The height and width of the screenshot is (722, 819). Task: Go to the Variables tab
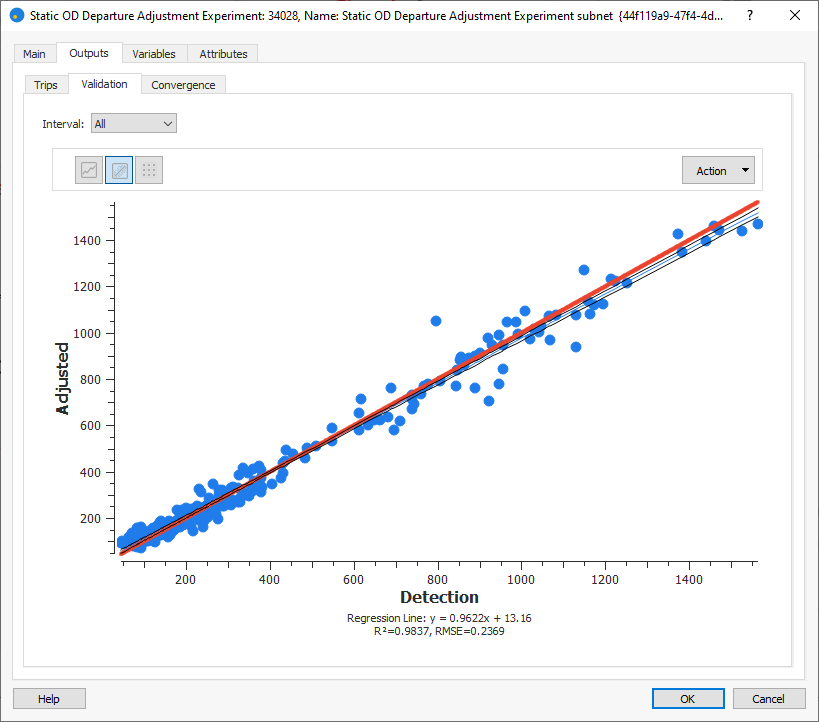(154, 54)
